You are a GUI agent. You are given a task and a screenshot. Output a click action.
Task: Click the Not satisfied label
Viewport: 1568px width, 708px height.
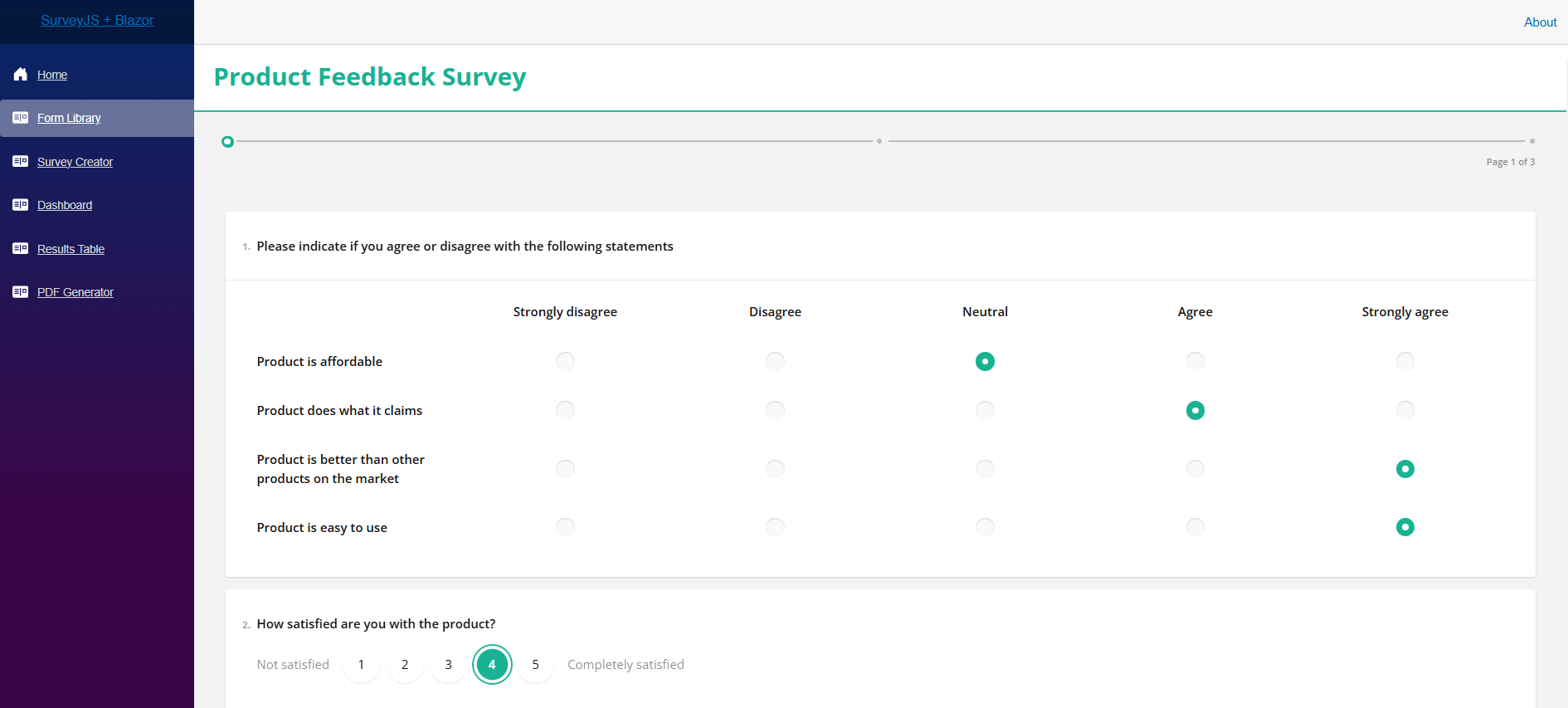(293, 665)
